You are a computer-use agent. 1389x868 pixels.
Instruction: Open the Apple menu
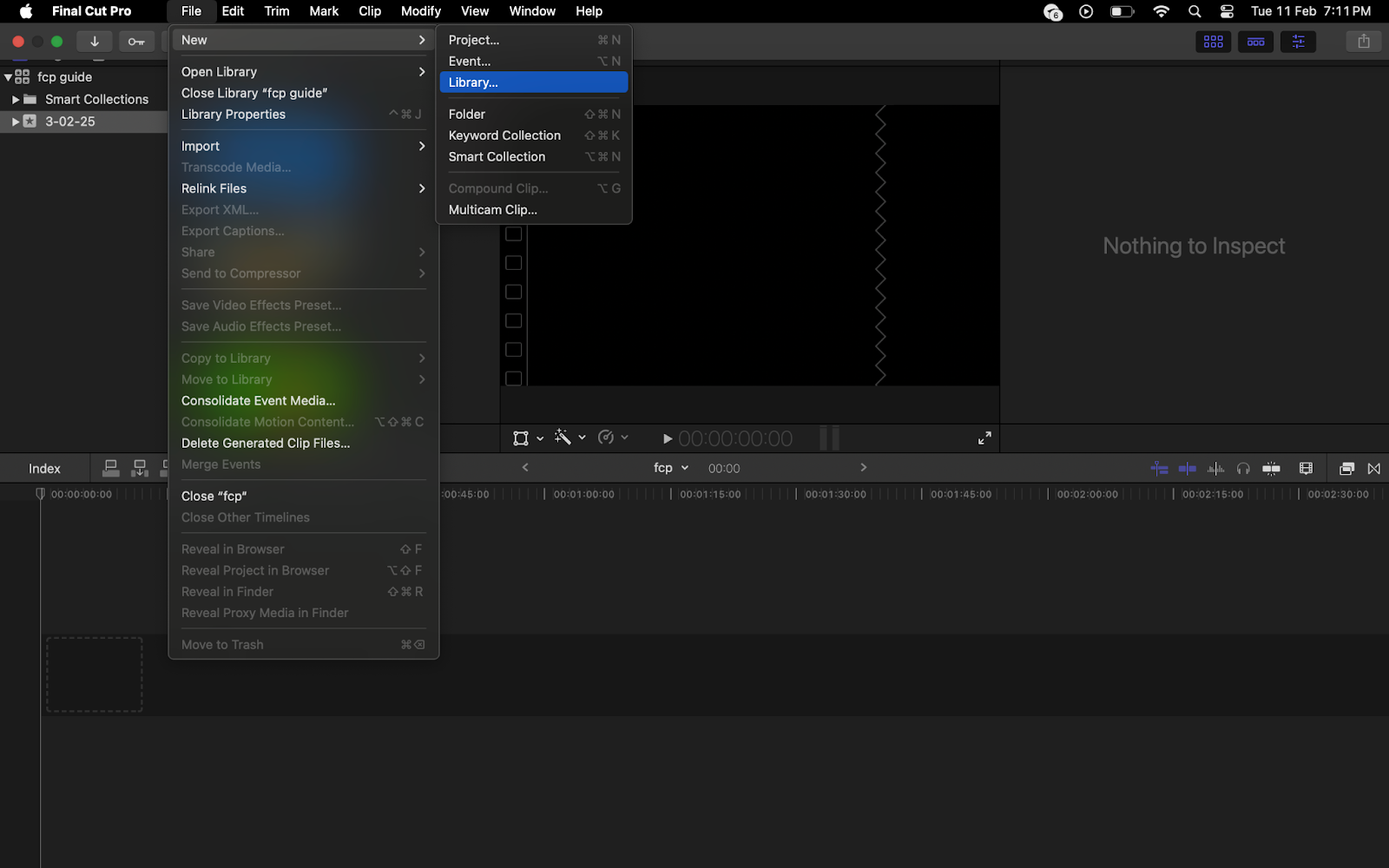coord(26,11)
